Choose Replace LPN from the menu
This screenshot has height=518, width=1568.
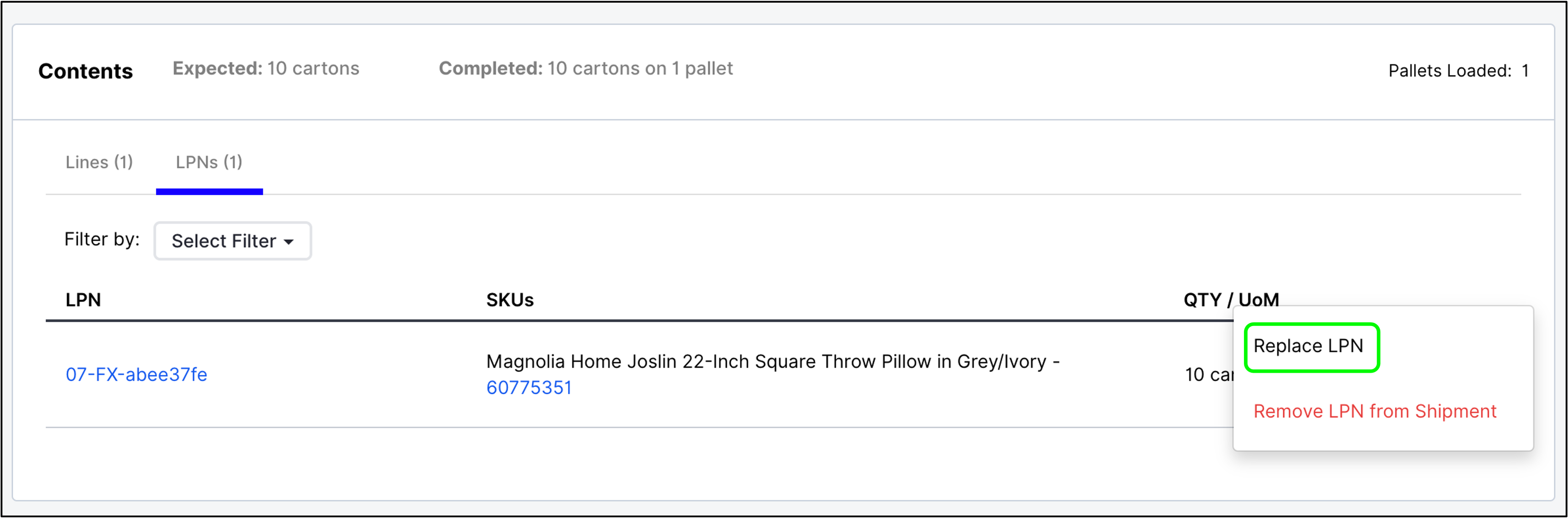[x=1311, y=346]
